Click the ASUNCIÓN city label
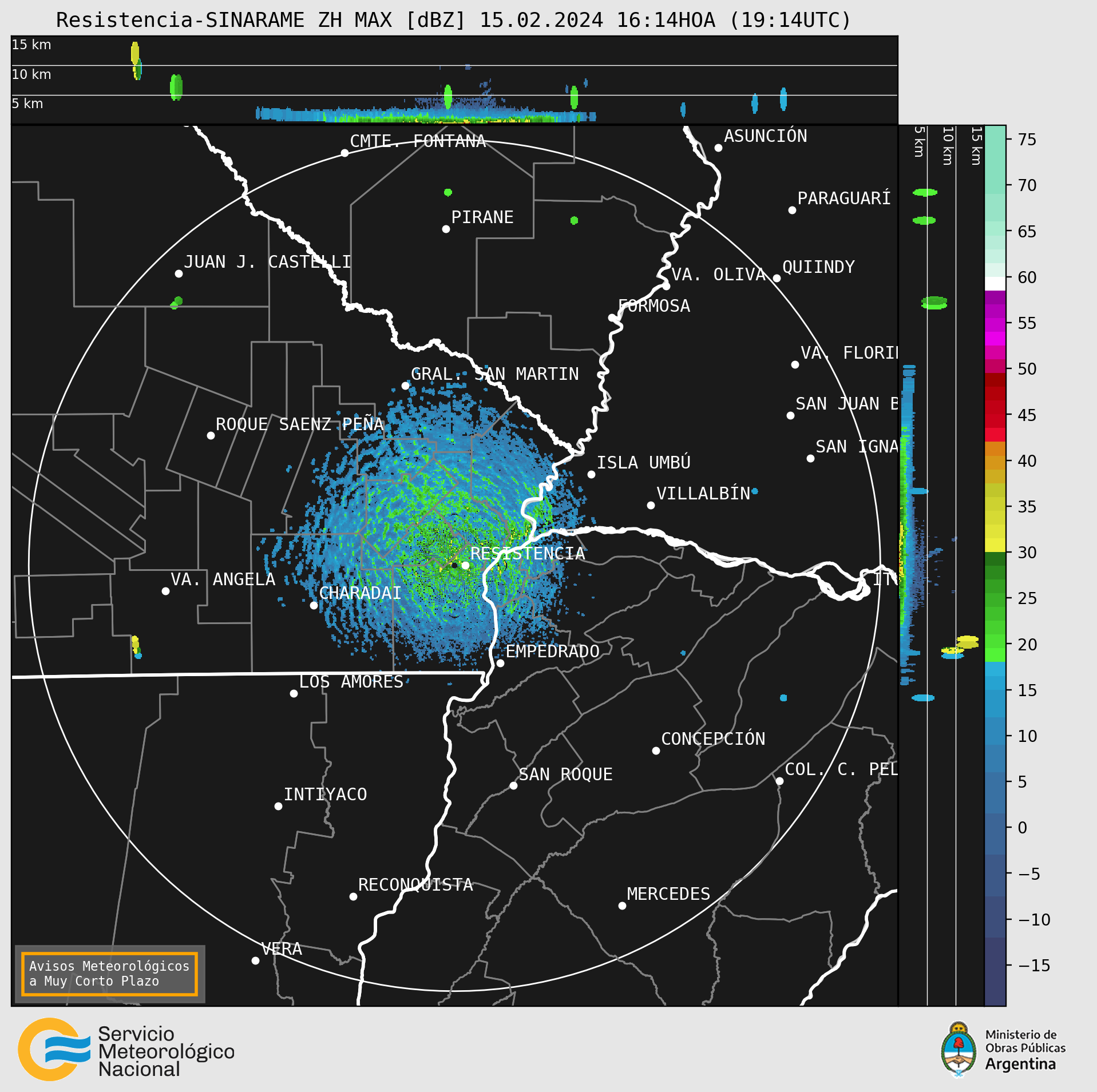1097x1092 pixels. click(x=766, y=136)
